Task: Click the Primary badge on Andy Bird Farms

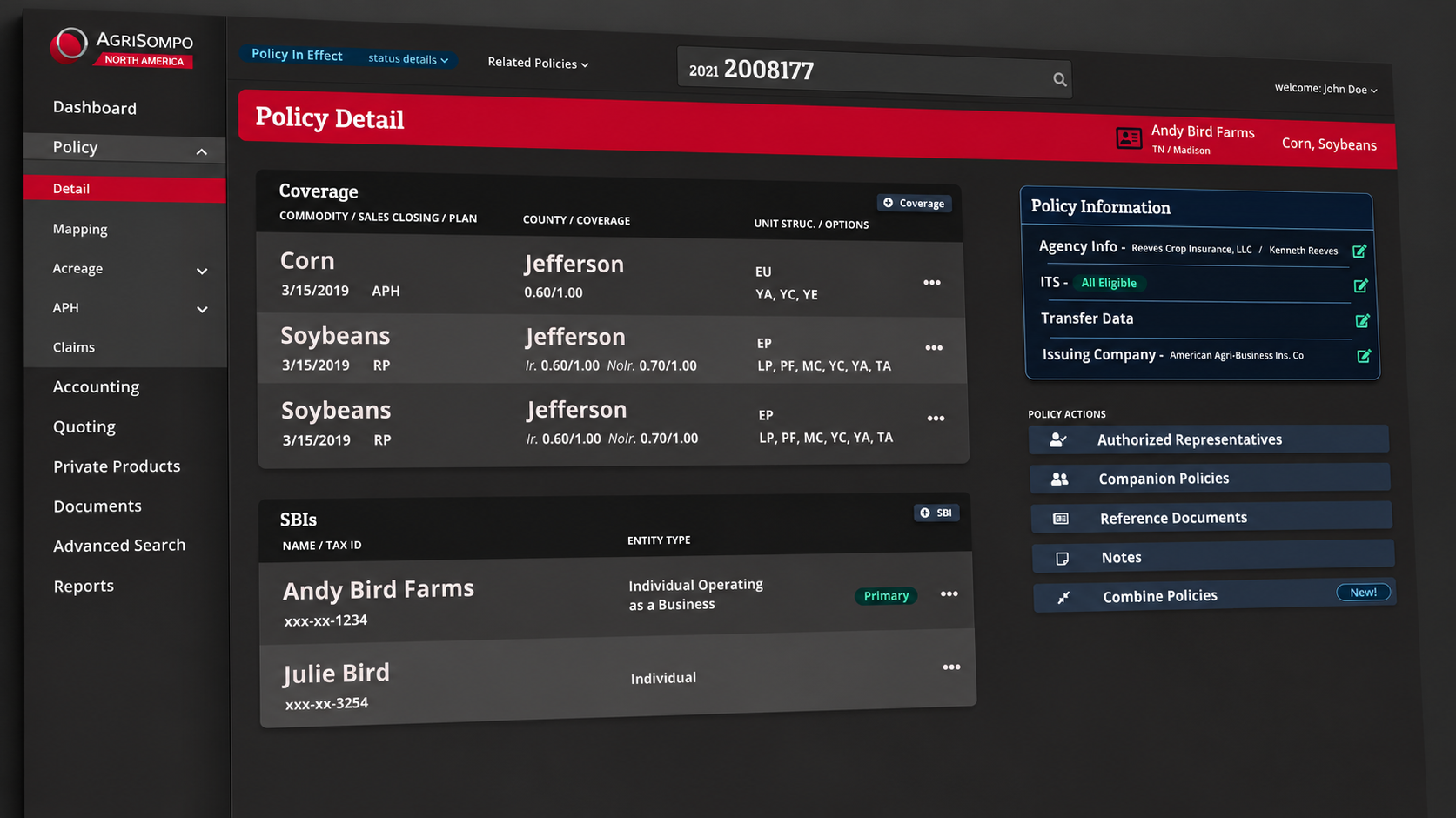Action: (886, 596)
